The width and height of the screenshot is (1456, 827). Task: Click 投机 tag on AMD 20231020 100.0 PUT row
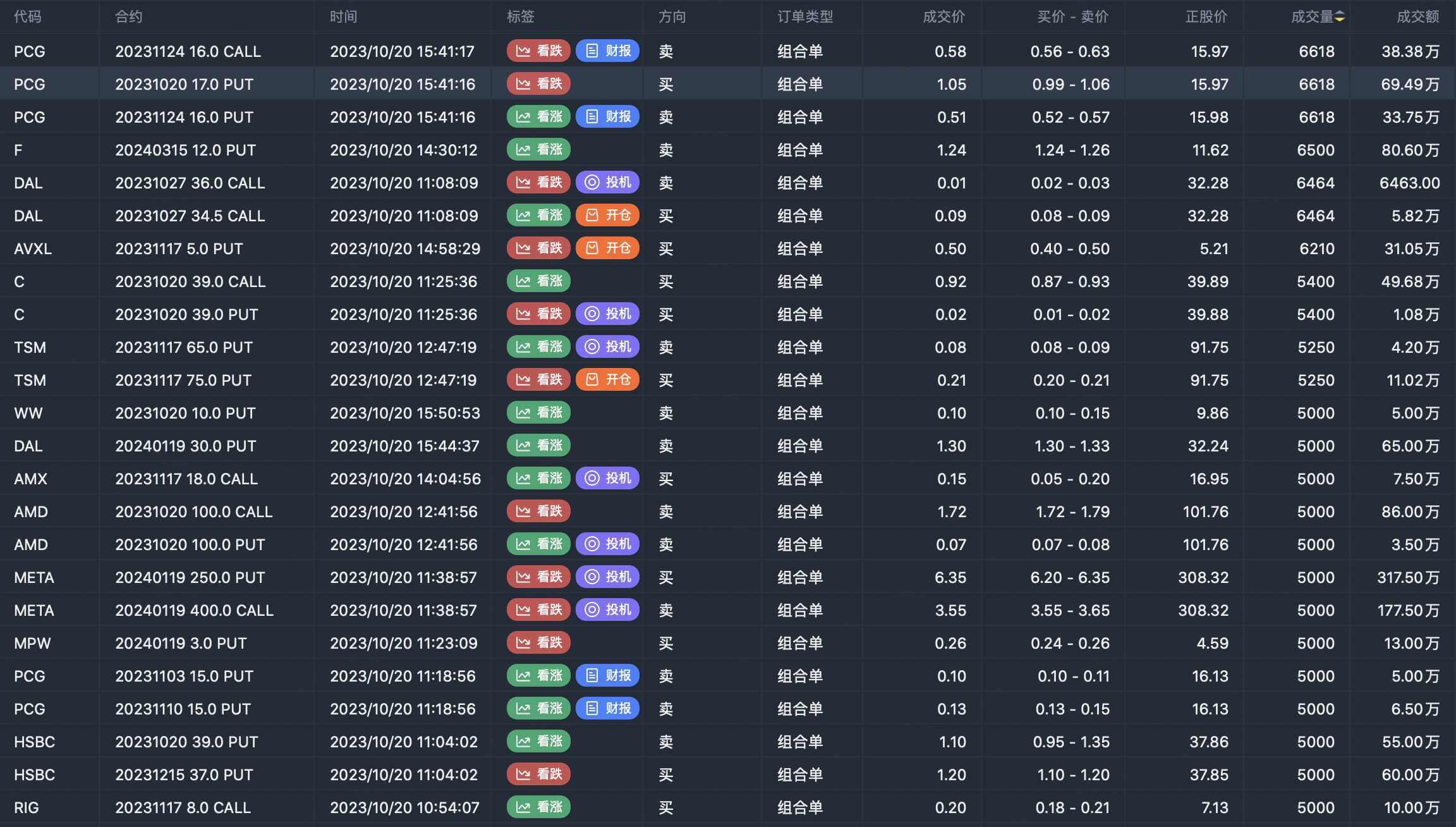point(607,544)
